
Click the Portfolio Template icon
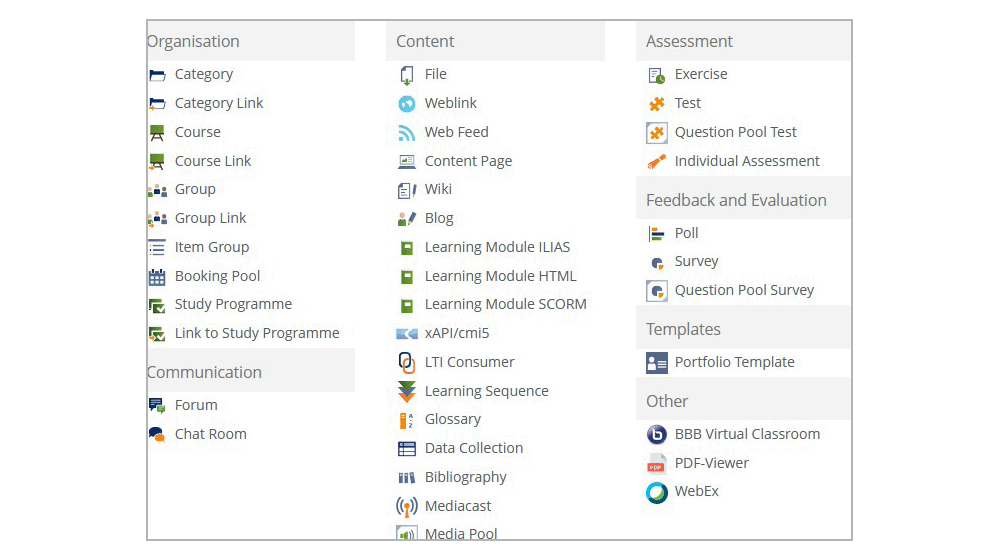[656, 362]
